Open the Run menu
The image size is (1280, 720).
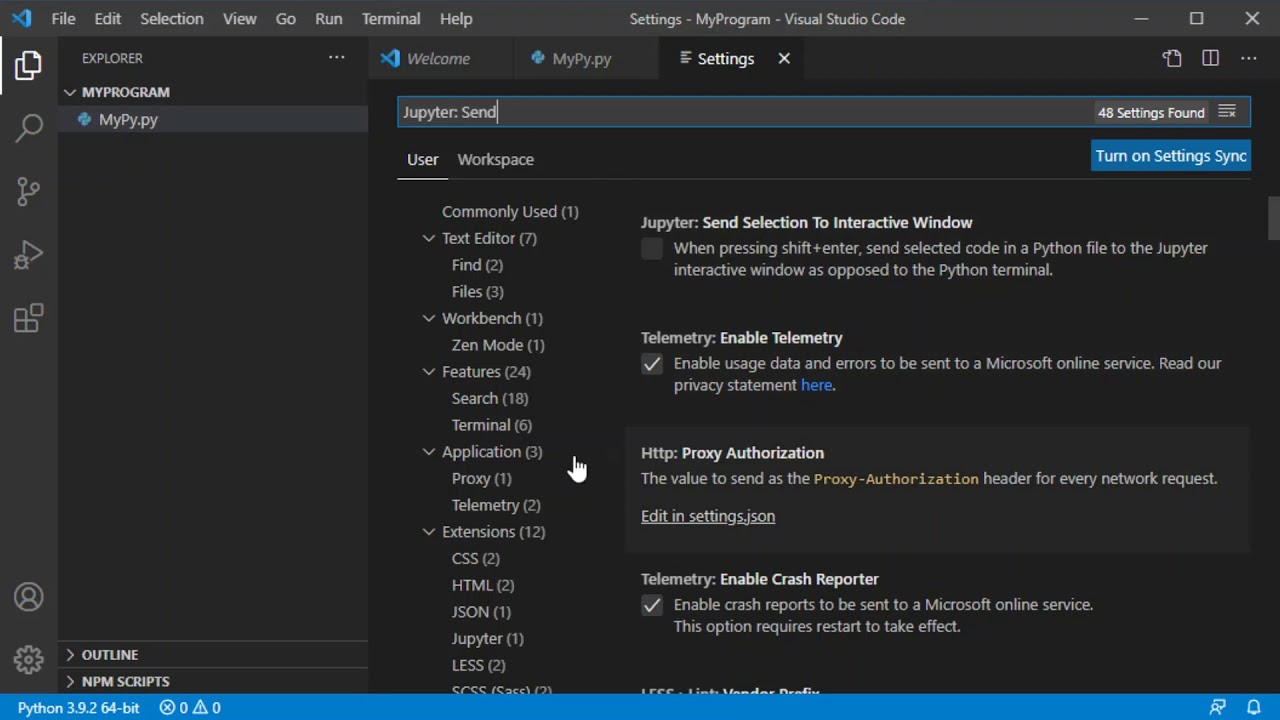point(328,19)
